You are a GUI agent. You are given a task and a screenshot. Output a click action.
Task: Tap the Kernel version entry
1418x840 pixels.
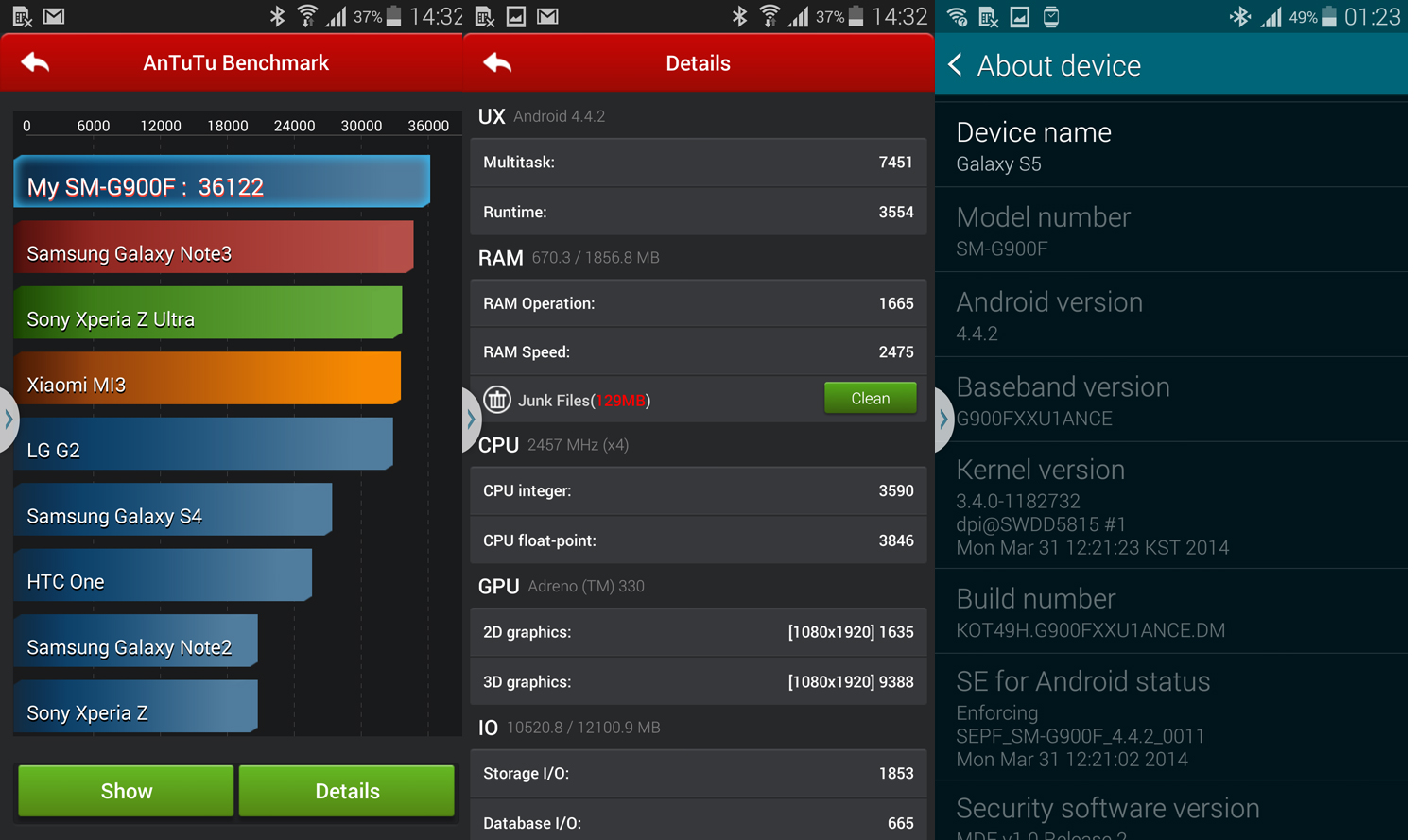point(1171,506)
